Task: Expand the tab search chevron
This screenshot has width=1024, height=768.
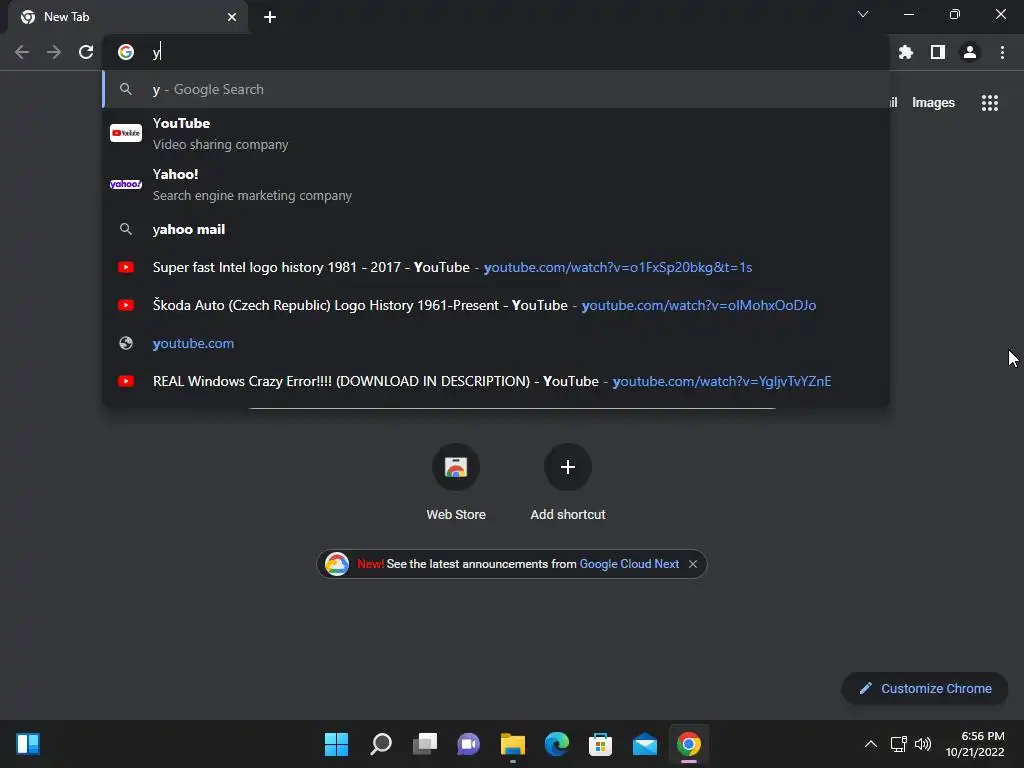Action: 863,14
